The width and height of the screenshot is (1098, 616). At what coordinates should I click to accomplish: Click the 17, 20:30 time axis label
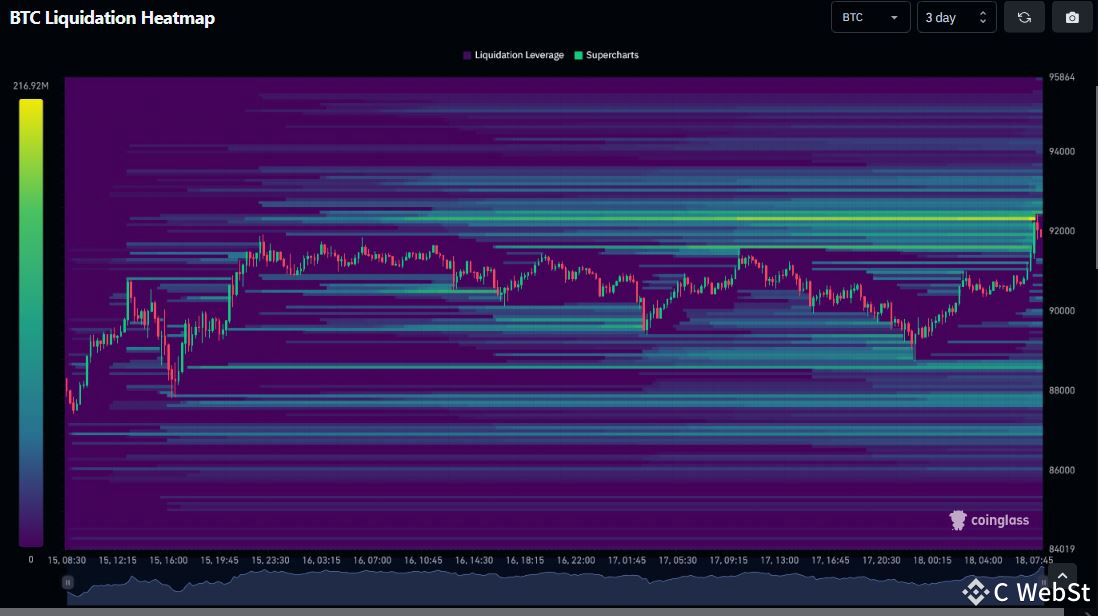881,561
